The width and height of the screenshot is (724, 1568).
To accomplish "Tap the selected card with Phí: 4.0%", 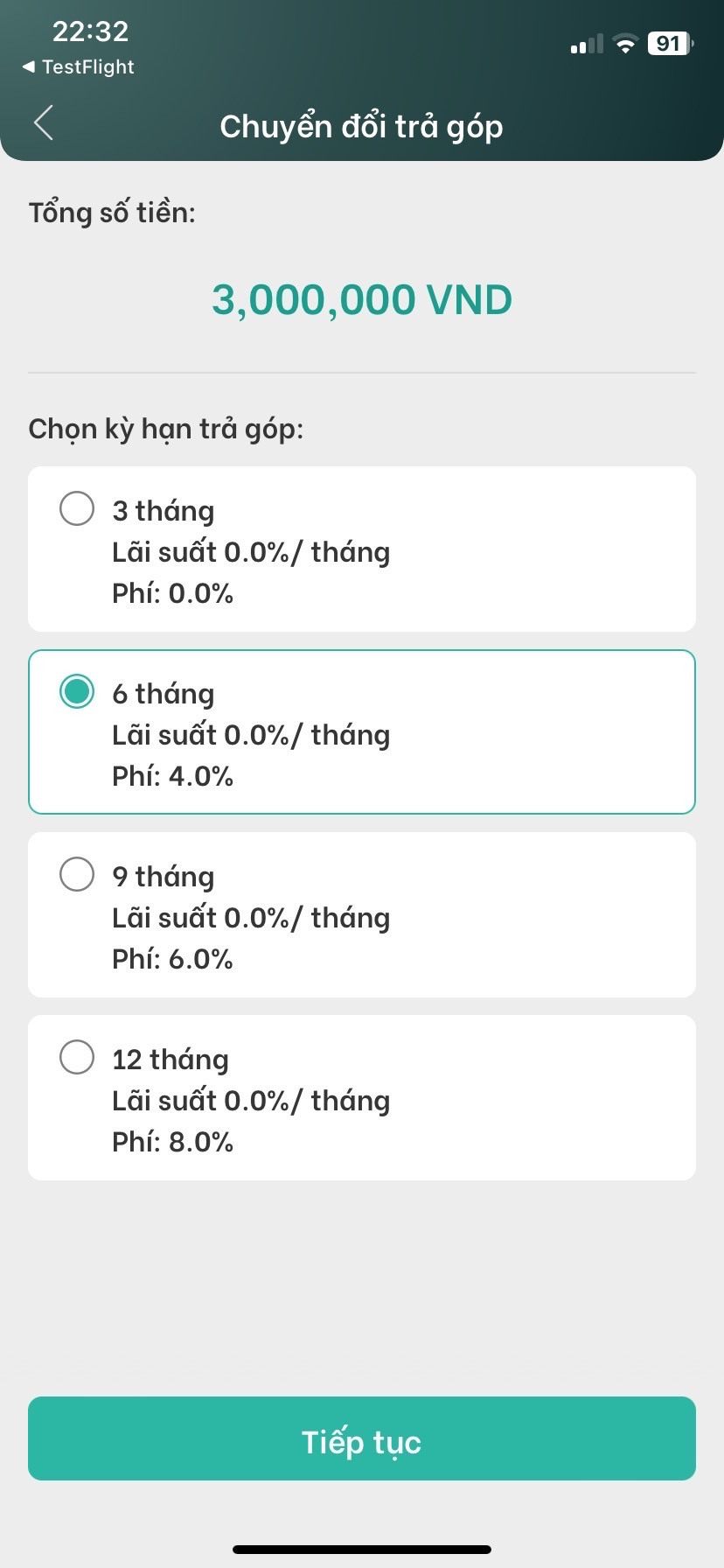I will point(362,732).
